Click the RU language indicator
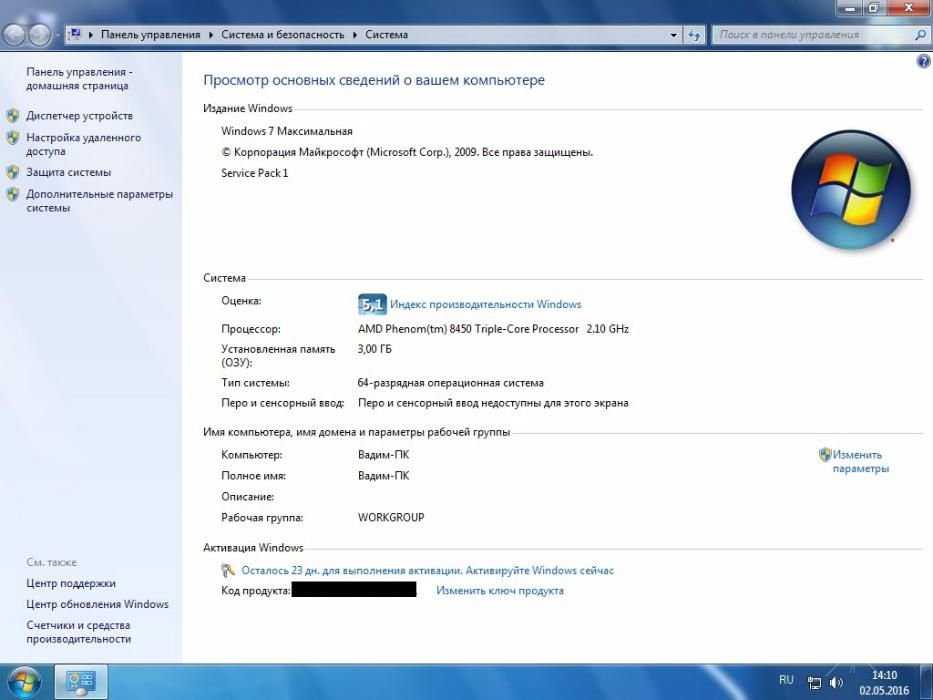 click(787, 680)
